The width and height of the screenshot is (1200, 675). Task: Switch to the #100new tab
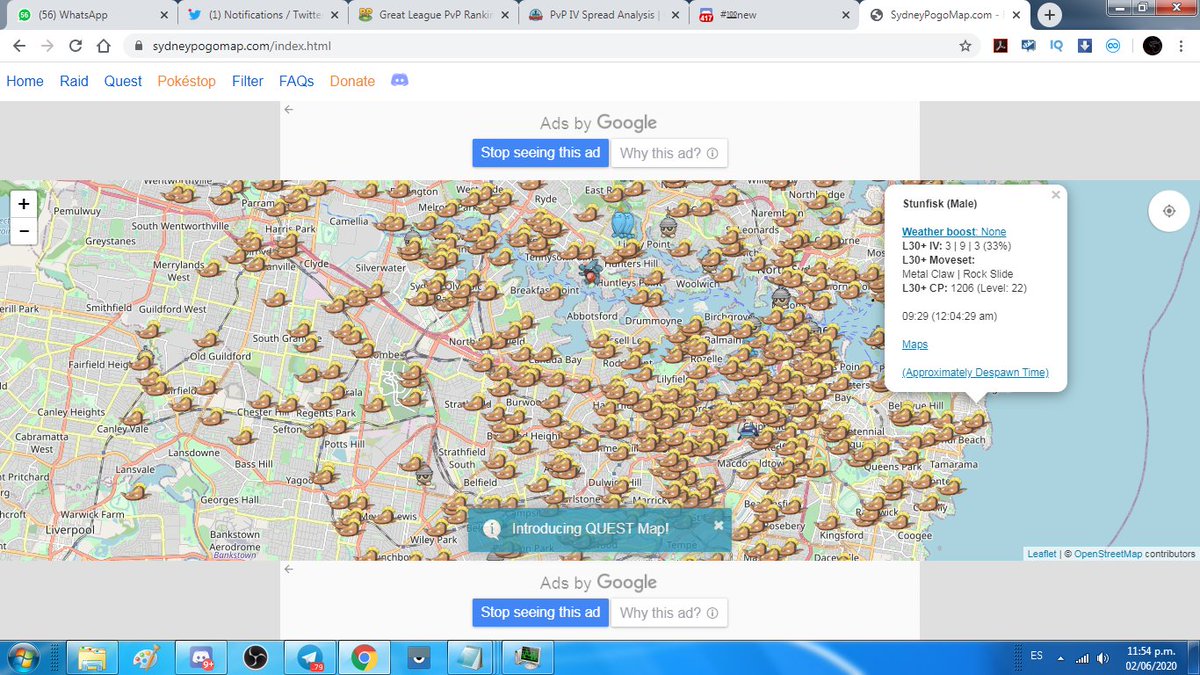point(774,16)
